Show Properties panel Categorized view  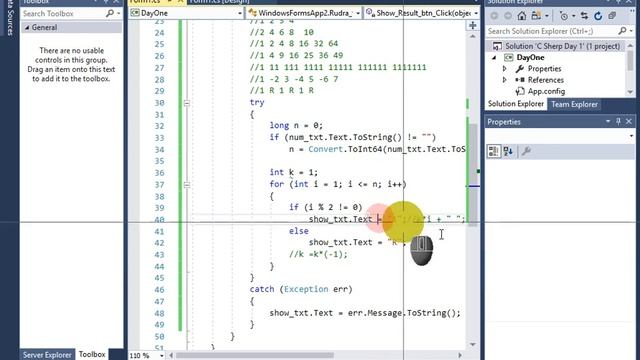494,151
